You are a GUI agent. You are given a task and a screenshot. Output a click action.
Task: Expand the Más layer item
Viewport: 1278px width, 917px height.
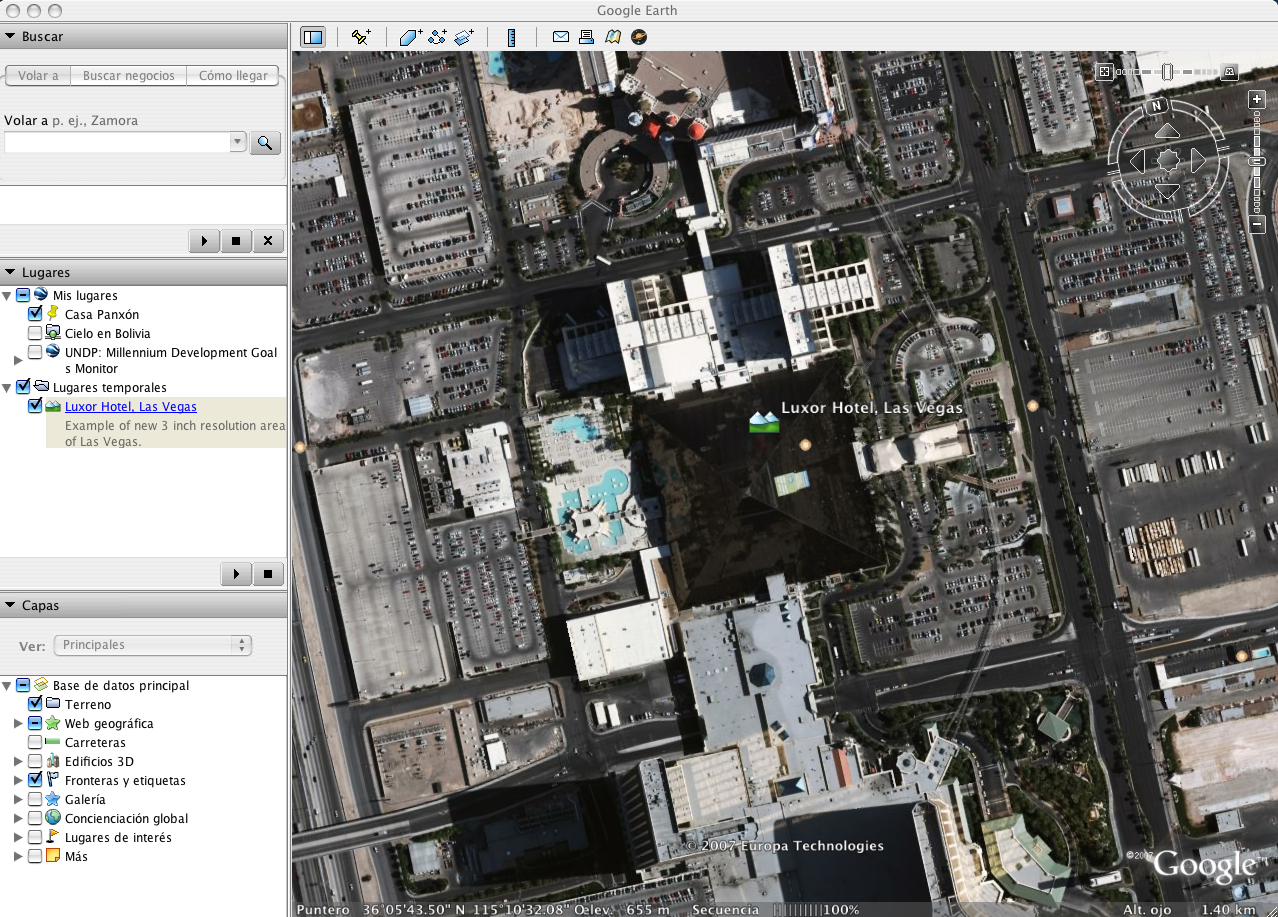pyautogui.click(x=18, y=856)
